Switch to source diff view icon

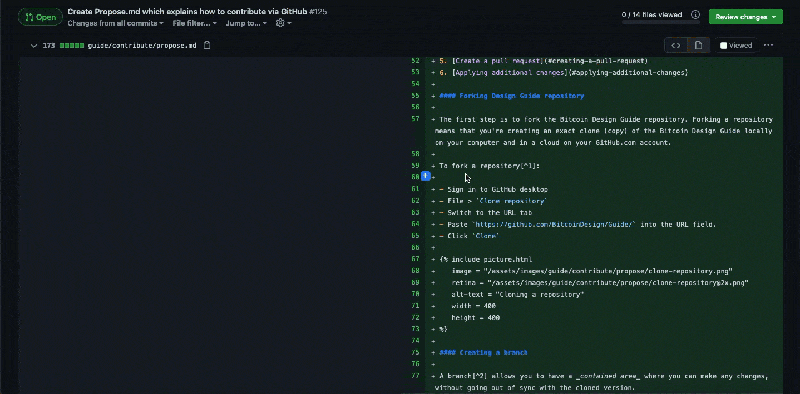click(x=676, y=45)
